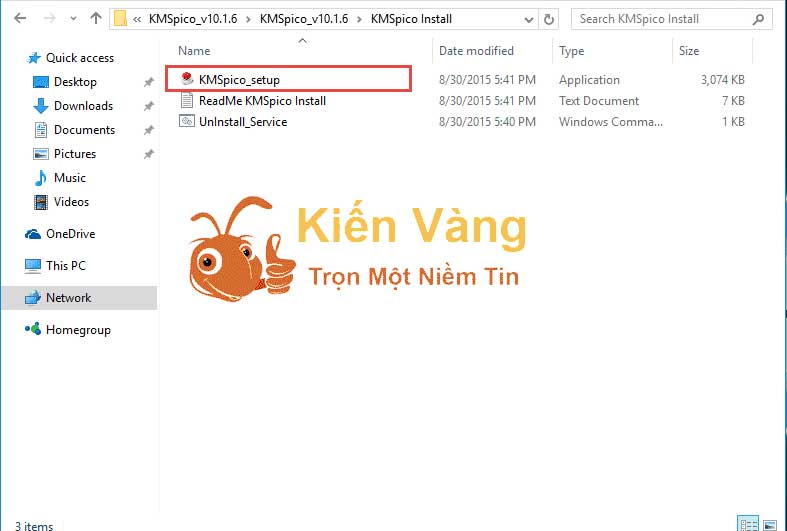Click the Text Document type cell
This screenshot has height=531, width=787.
click(x=599, y=101)
